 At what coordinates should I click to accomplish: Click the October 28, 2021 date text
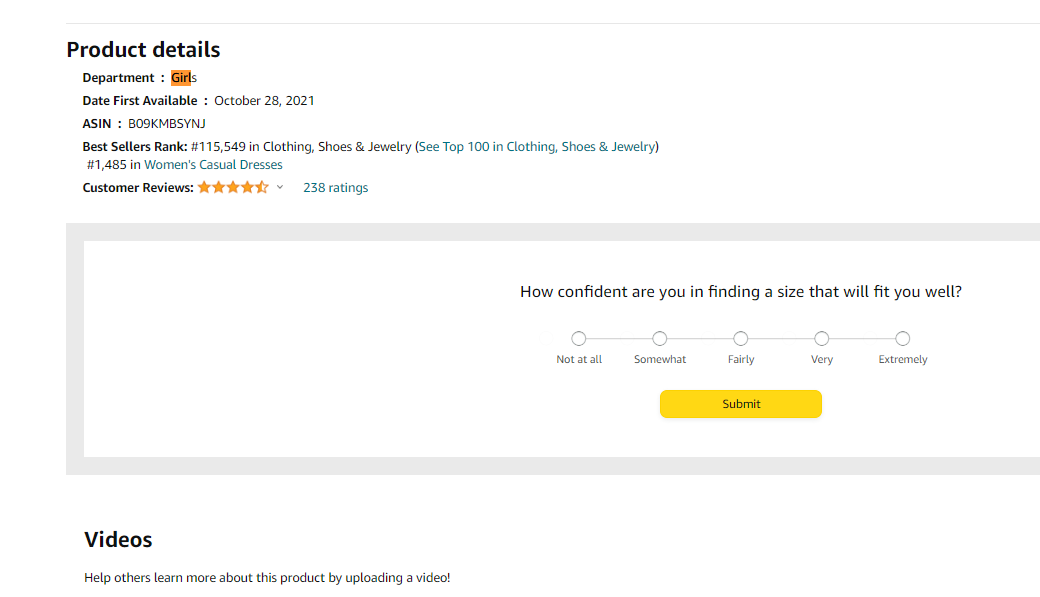264,101
